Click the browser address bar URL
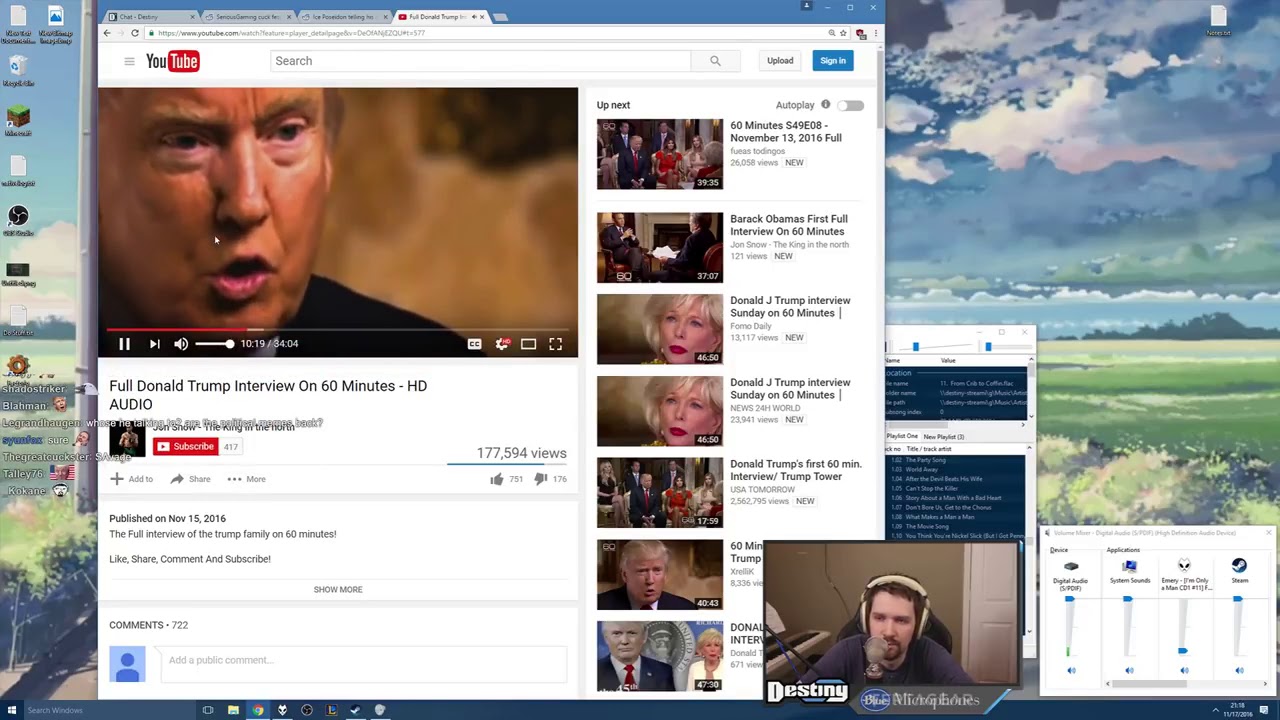Viewport: 1280px width, 720px height. point(291,33)
